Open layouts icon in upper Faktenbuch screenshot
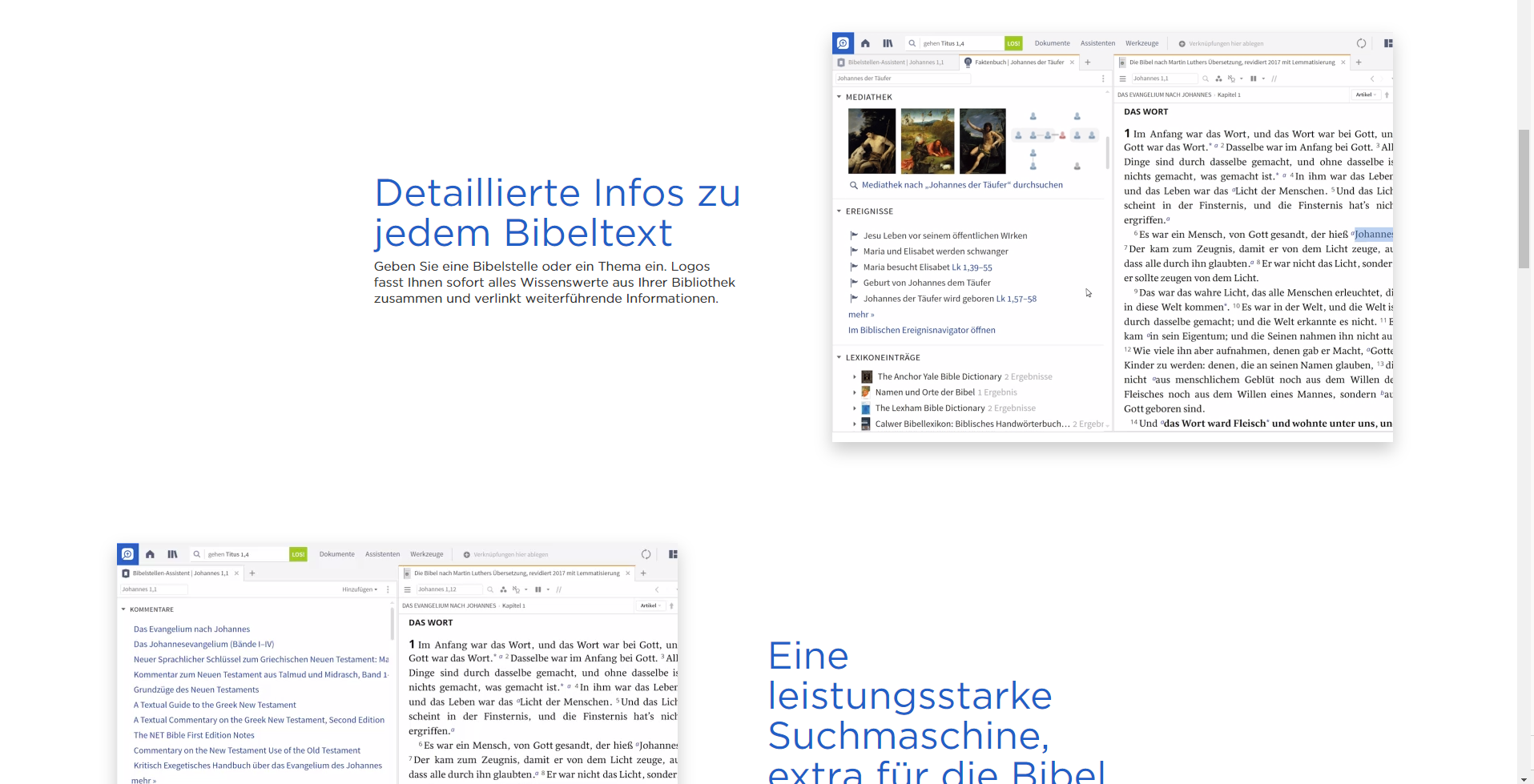 coord(1388,43)
